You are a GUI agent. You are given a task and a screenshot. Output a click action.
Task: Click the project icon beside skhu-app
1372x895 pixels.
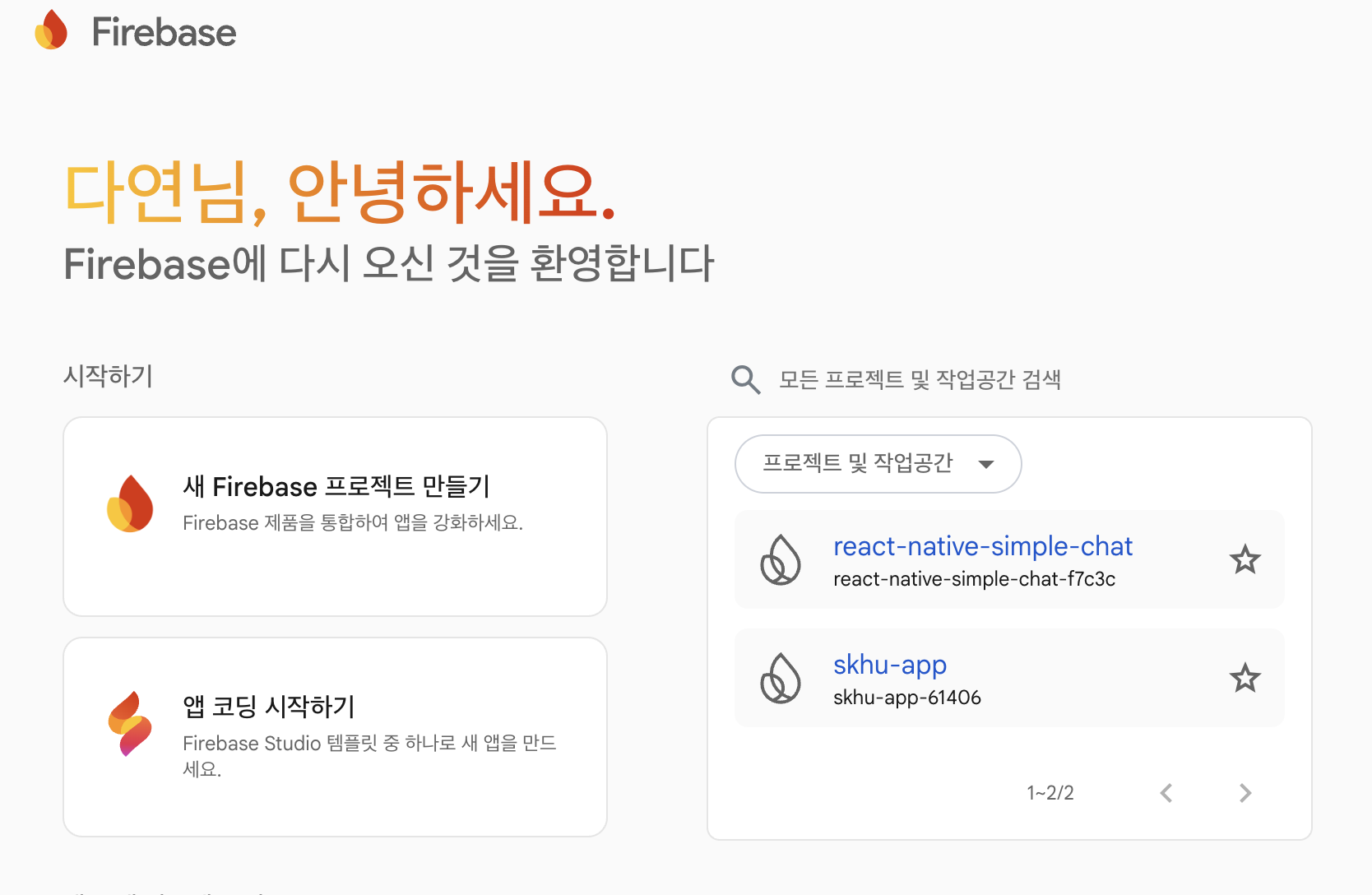pyautogui.click(x=780, y=679)
